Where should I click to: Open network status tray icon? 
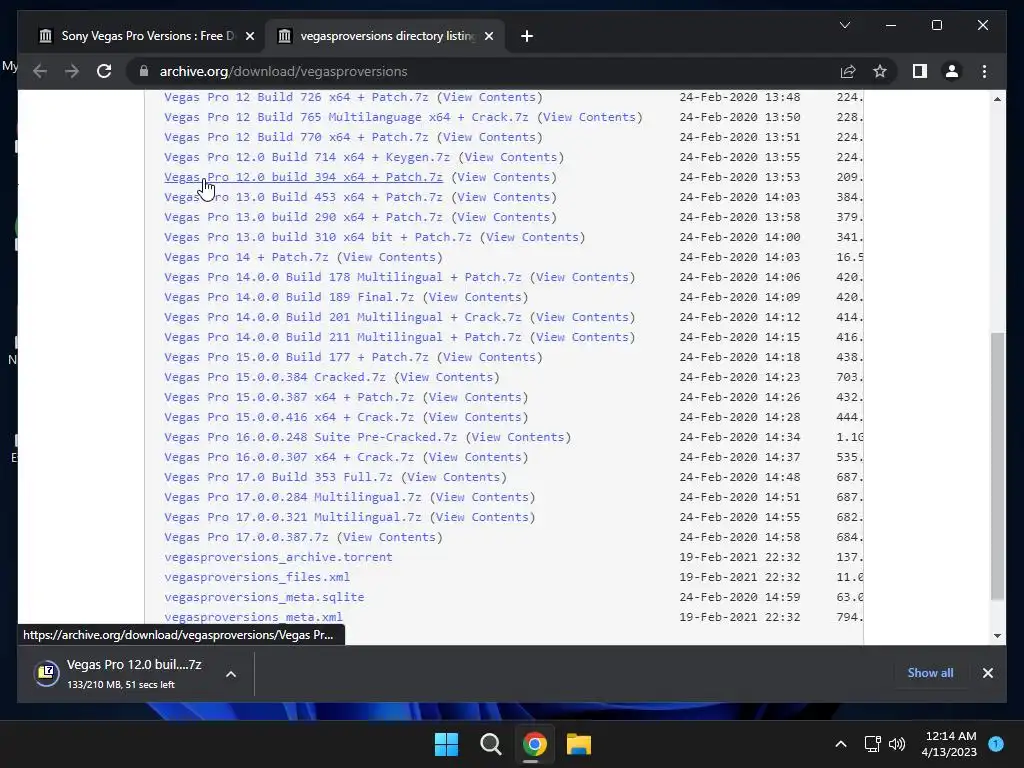[872, 744]
